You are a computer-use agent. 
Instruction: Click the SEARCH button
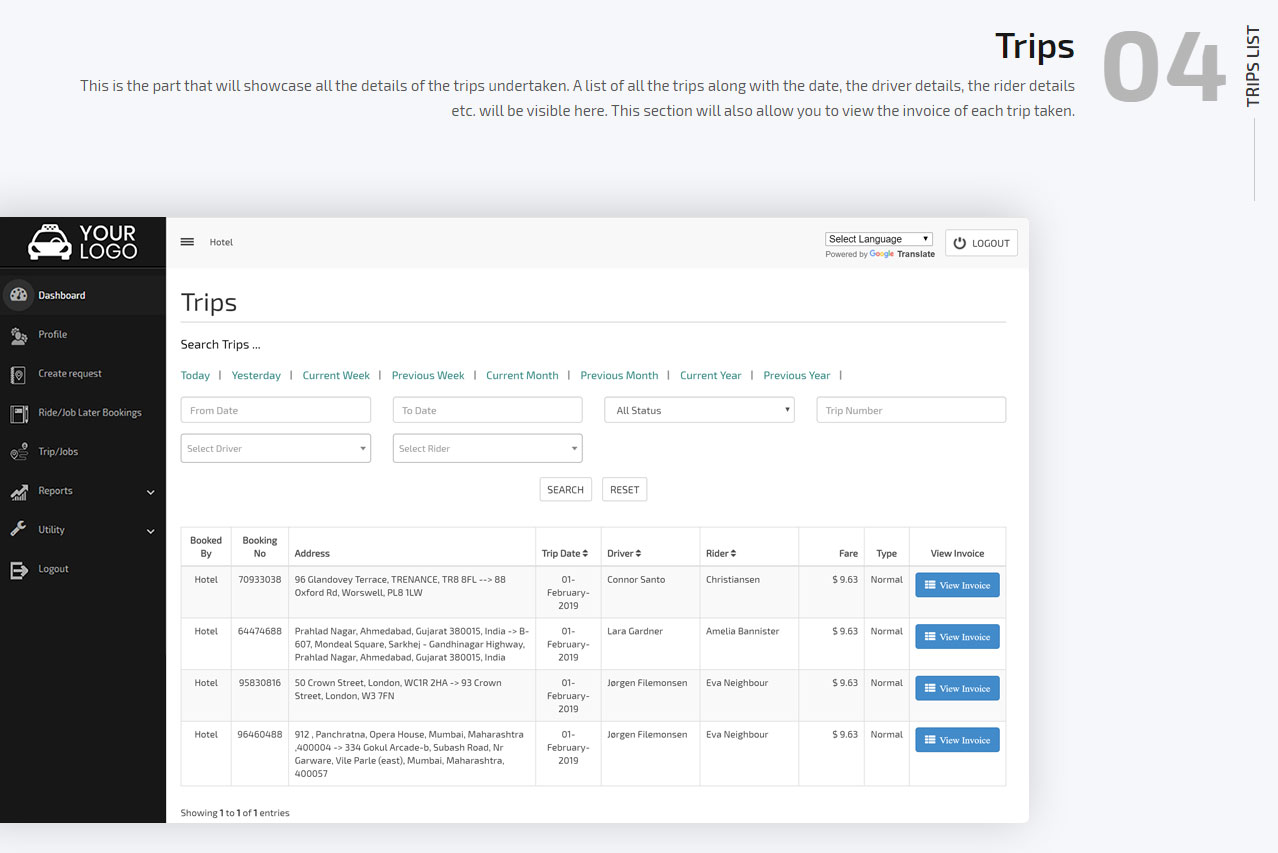click(565, 489)
